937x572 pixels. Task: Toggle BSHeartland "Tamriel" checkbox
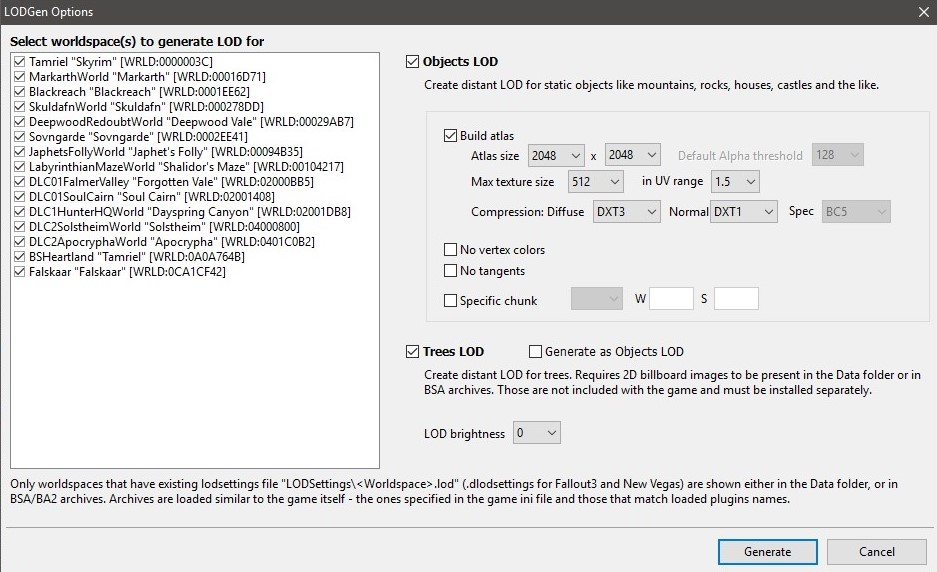tap(19, 256)
